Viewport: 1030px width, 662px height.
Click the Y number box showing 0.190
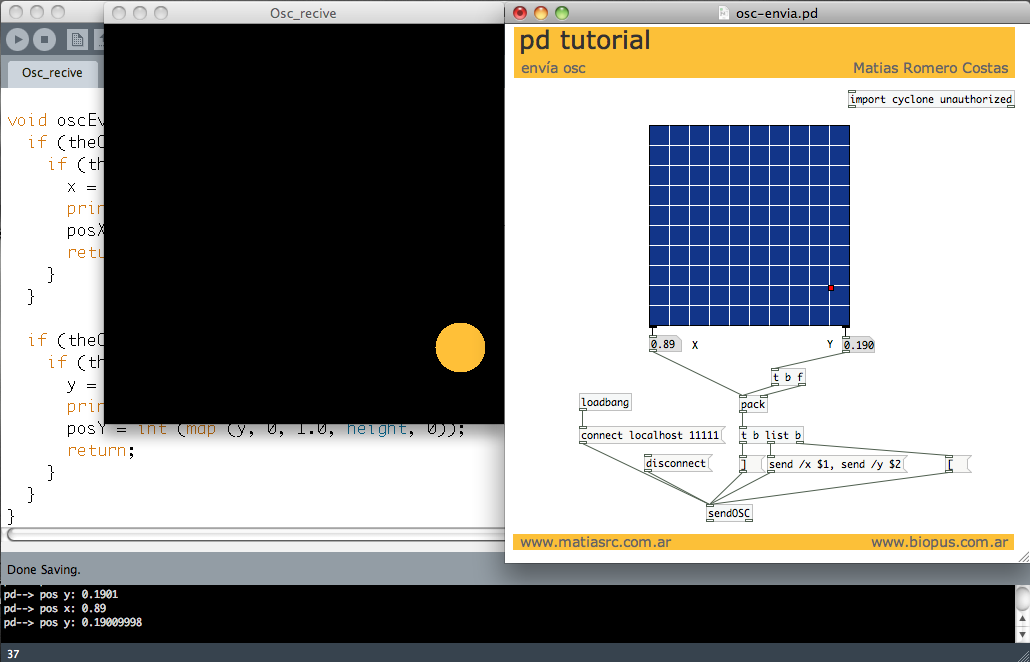coord(858,345)
